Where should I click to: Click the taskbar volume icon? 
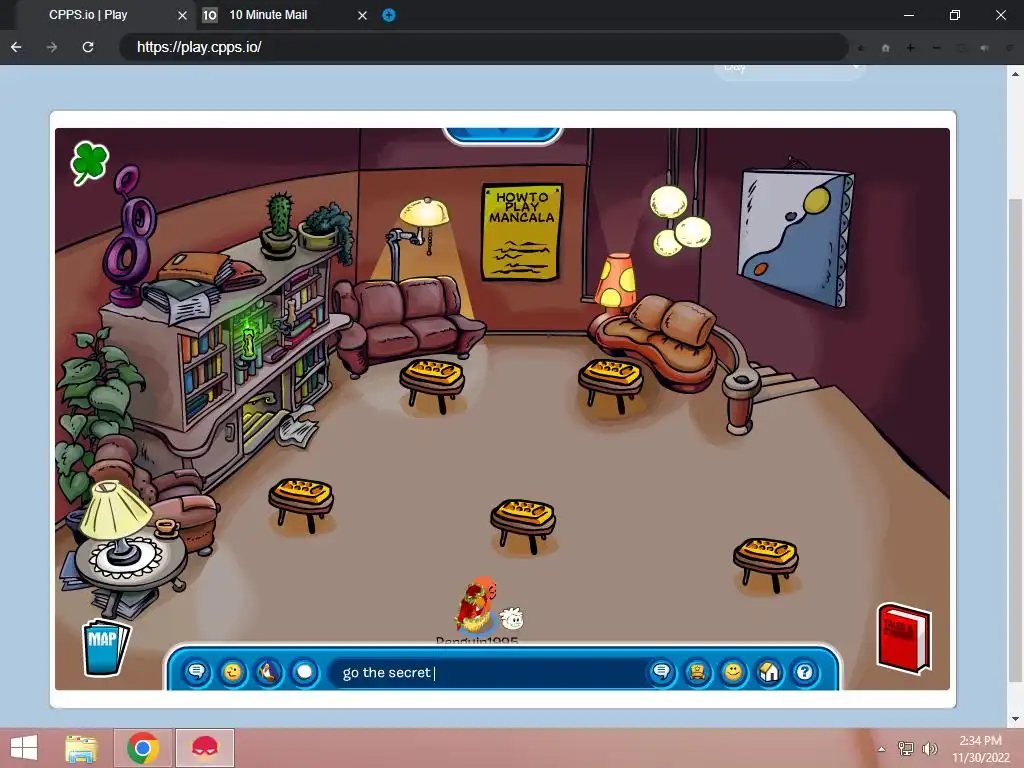[x=930, y=748]
